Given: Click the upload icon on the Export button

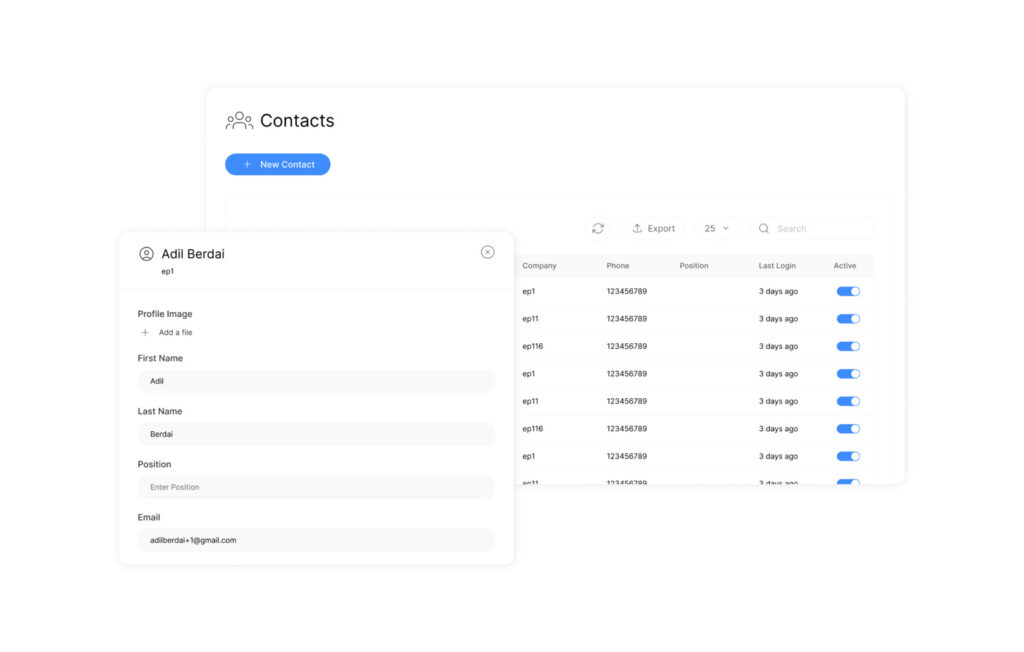Looking at the screenshot, I should [637, 228].
